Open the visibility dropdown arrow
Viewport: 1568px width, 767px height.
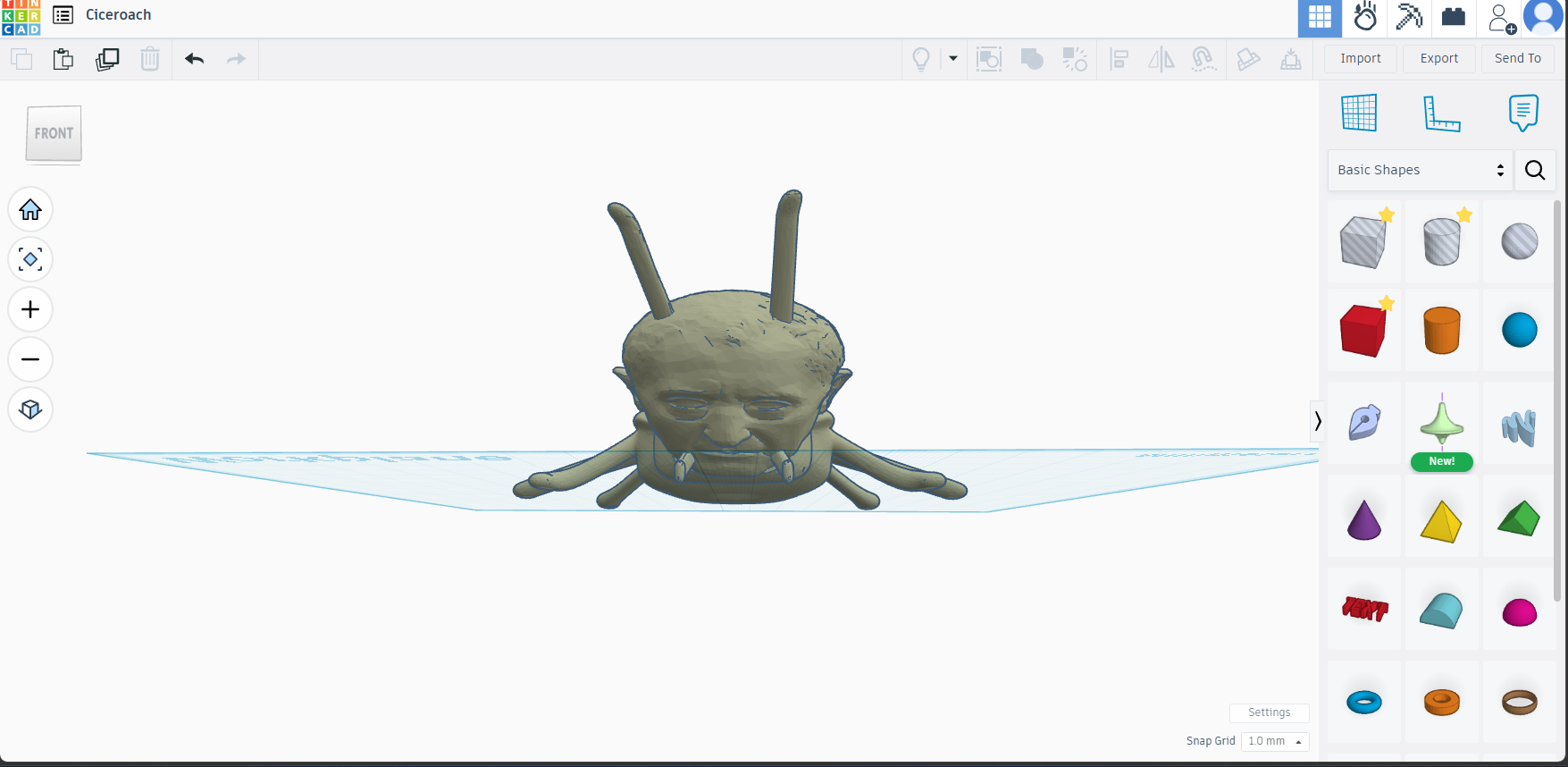coord(953,59)
